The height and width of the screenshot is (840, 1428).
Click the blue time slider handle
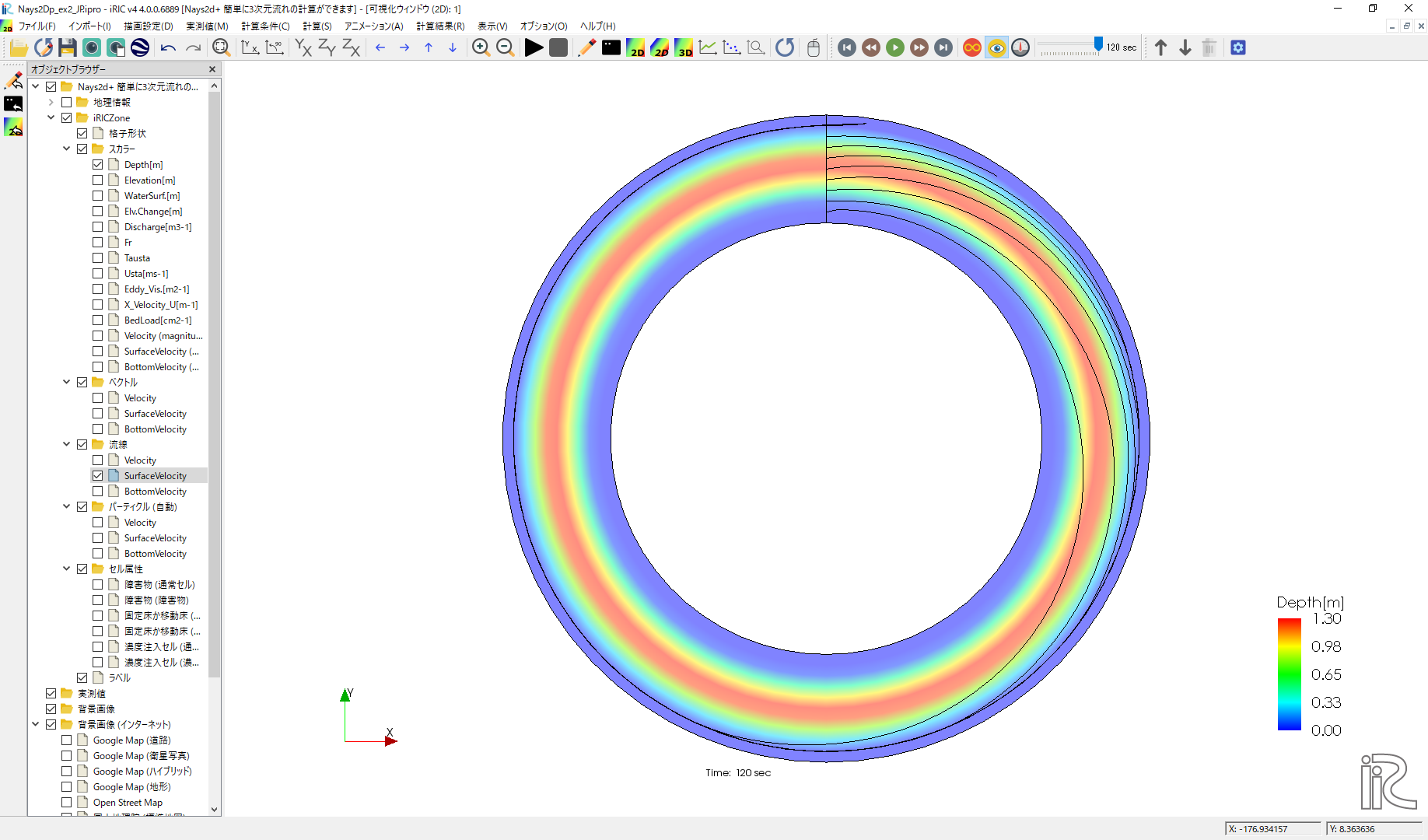click(1098, 44)
